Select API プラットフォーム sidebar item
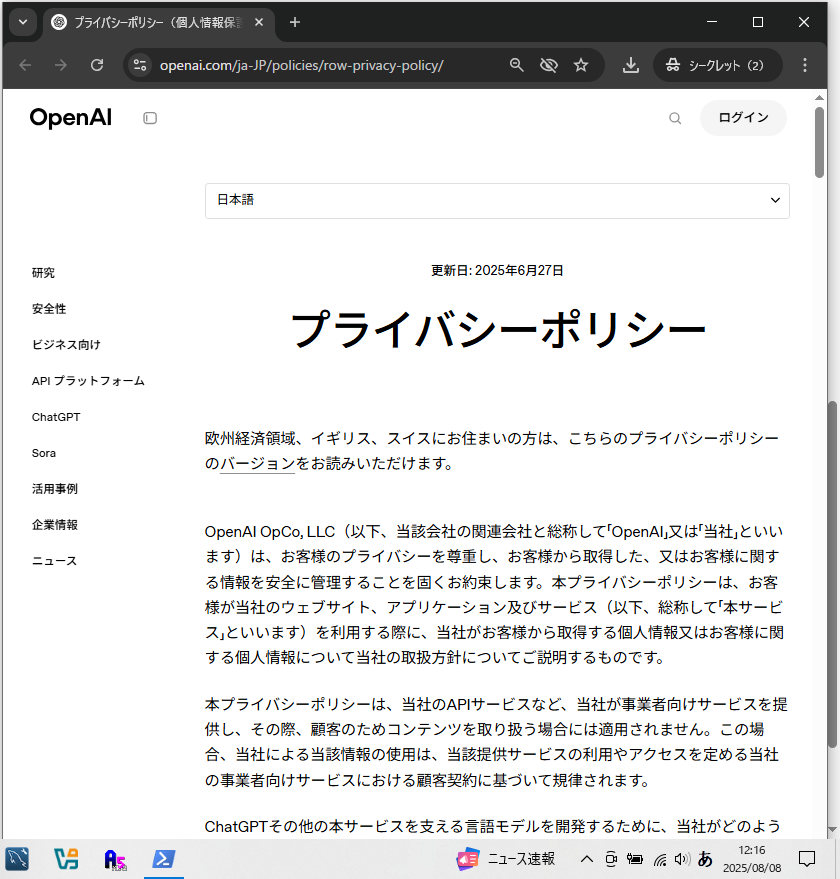 click(x=88, y=381)
